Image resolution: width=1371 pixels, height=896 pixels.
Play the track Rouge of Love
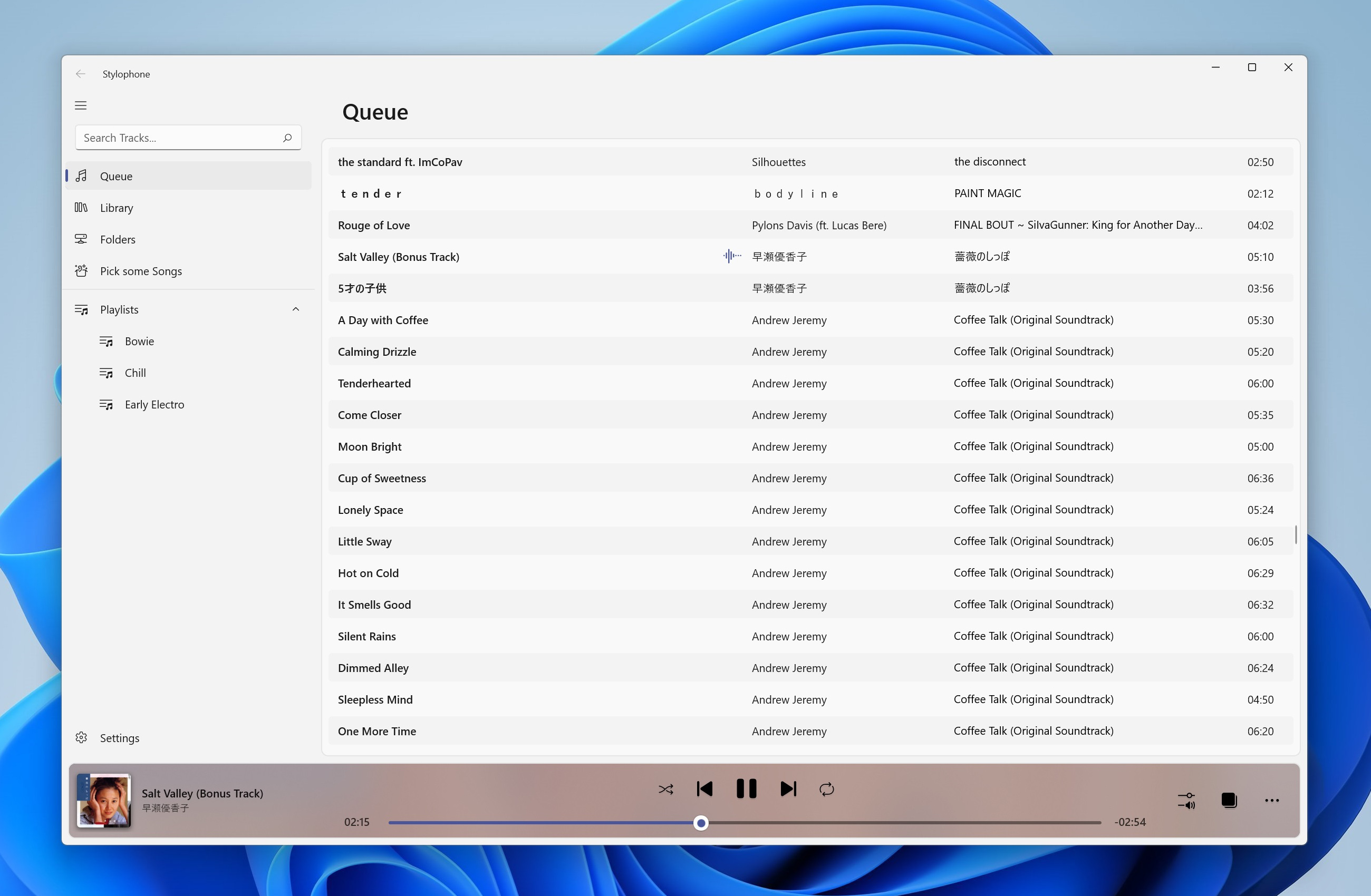(374, 225)
